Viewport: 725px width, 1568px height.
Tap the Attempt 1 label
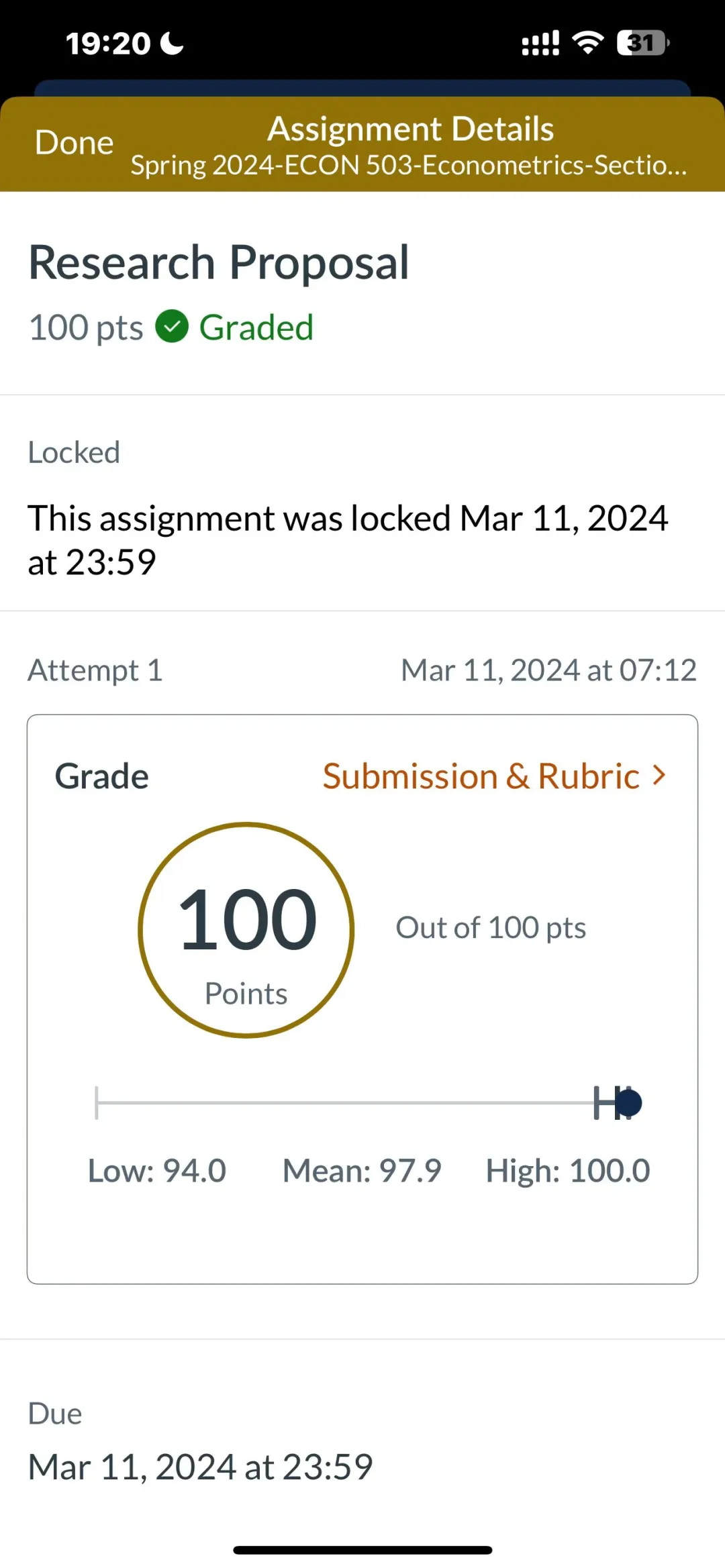click(95, 670)
